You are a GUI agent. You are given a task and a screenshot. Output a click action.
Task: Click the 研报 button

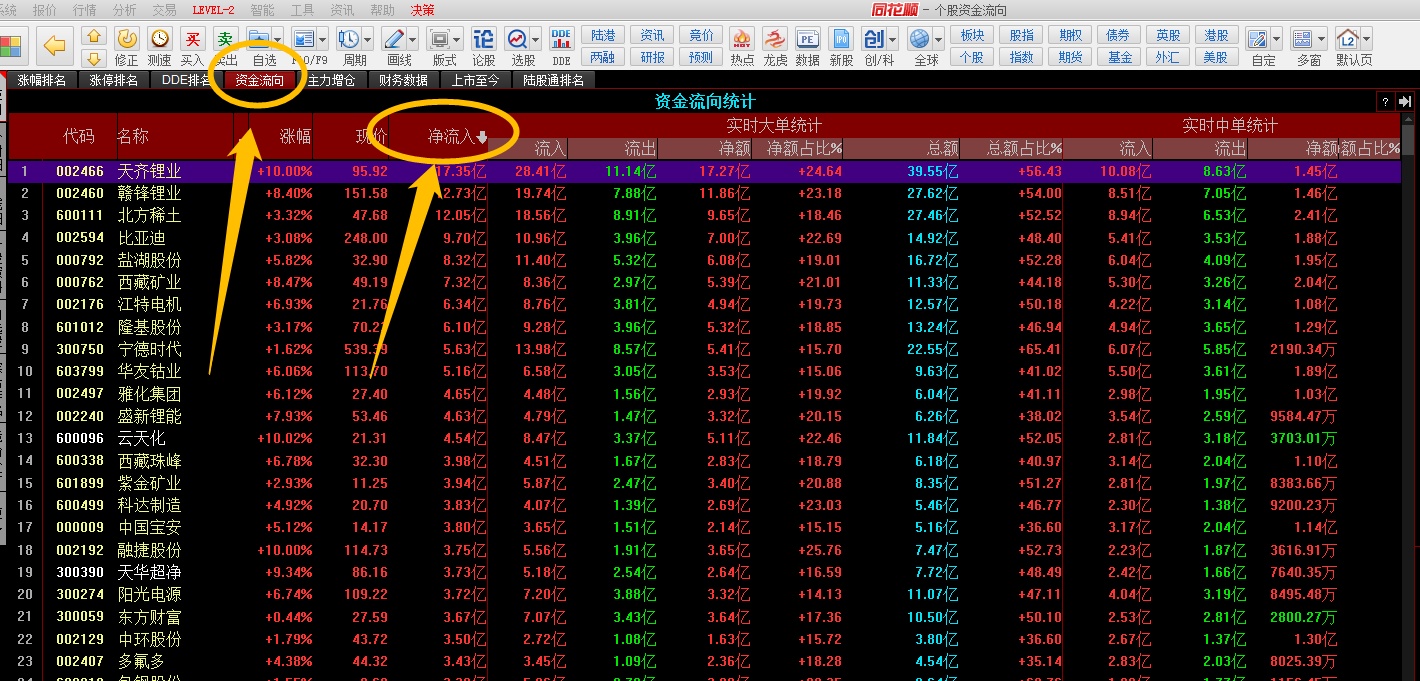(652, 57)
